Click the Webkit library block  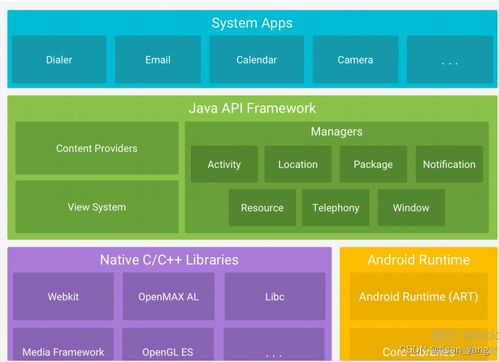63,296
